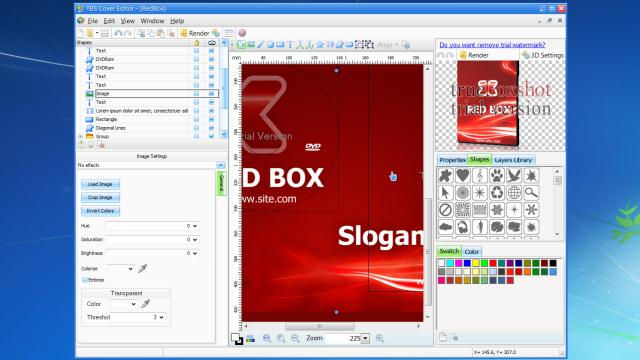The image size is (640, 360).
Task: Select the headphones shape
Action: point(462,227)
